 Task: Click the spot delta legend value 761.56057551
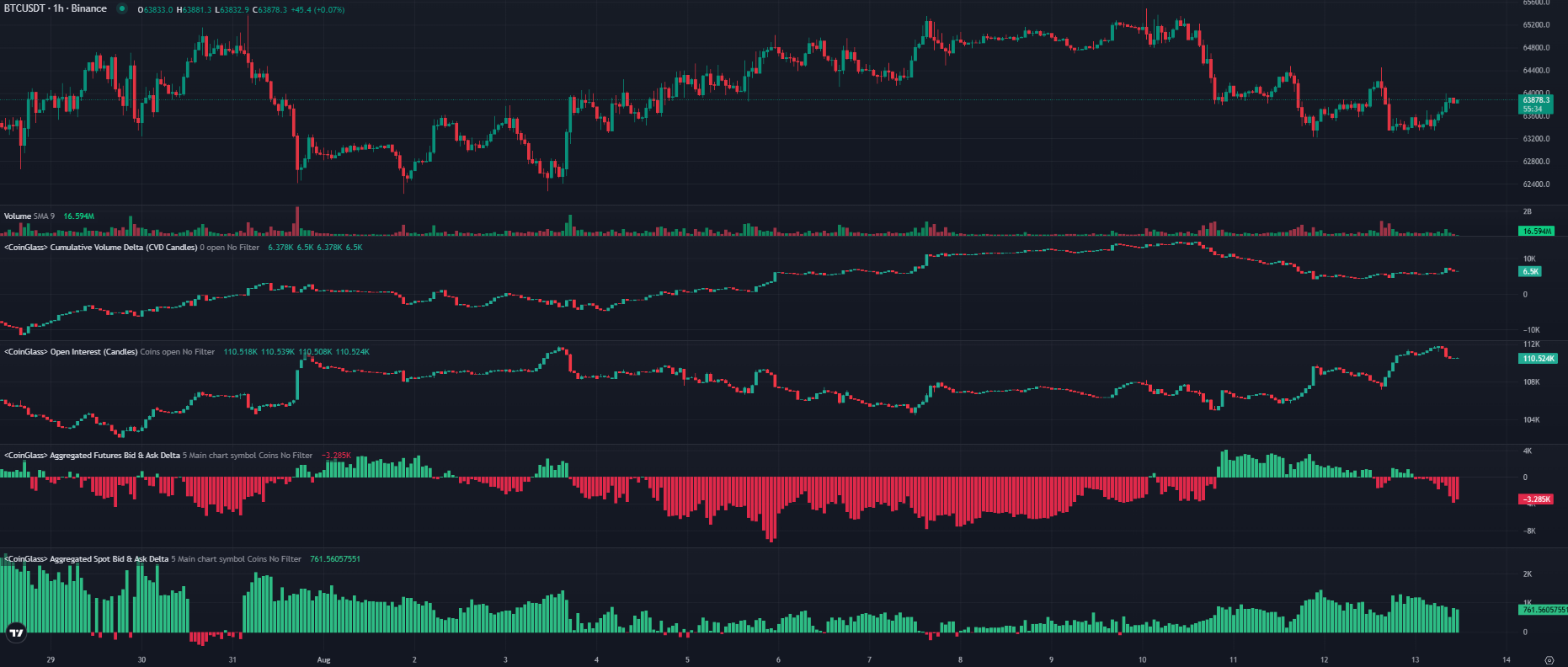[x=335, y=559]
